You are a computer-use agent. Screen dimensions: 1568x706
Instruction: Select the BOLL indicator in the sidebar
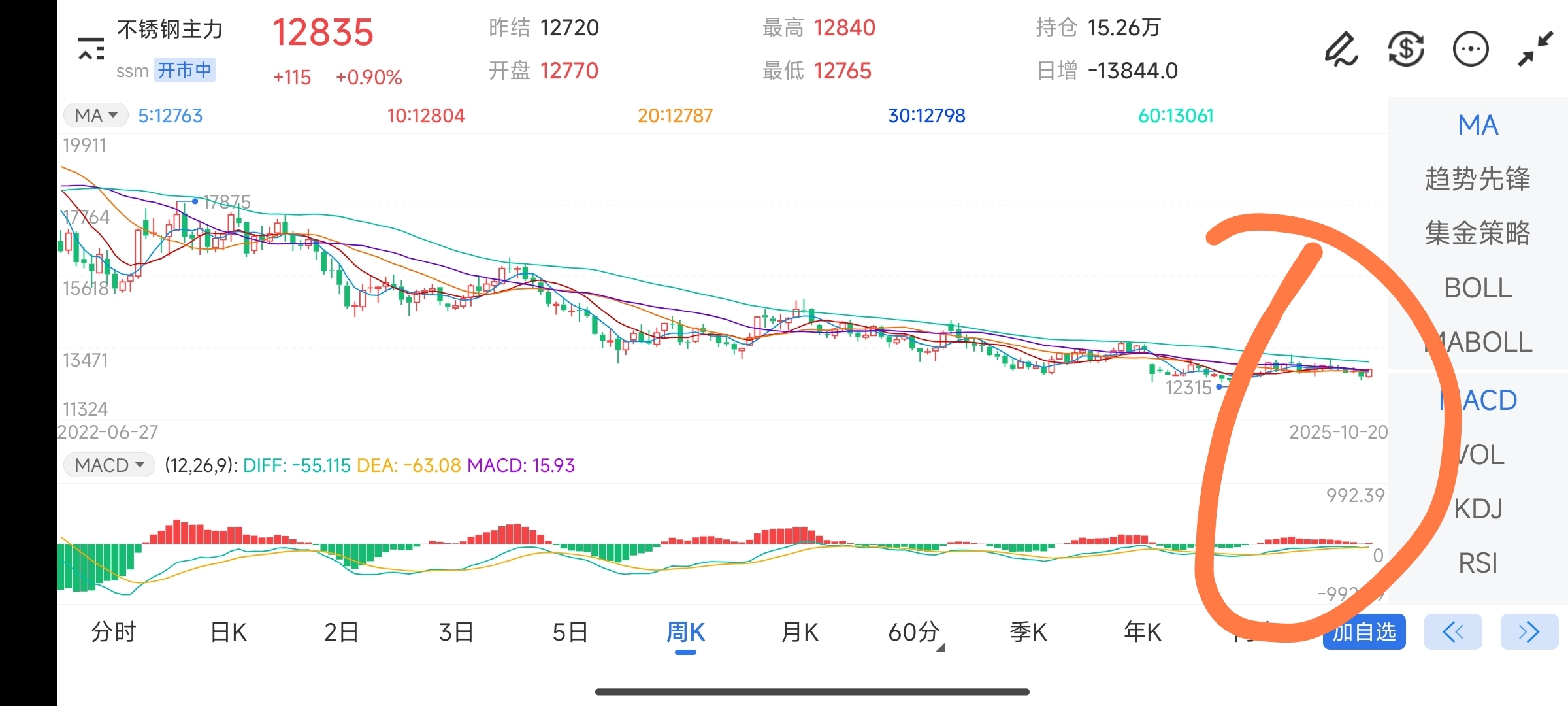coord(1478,288)
